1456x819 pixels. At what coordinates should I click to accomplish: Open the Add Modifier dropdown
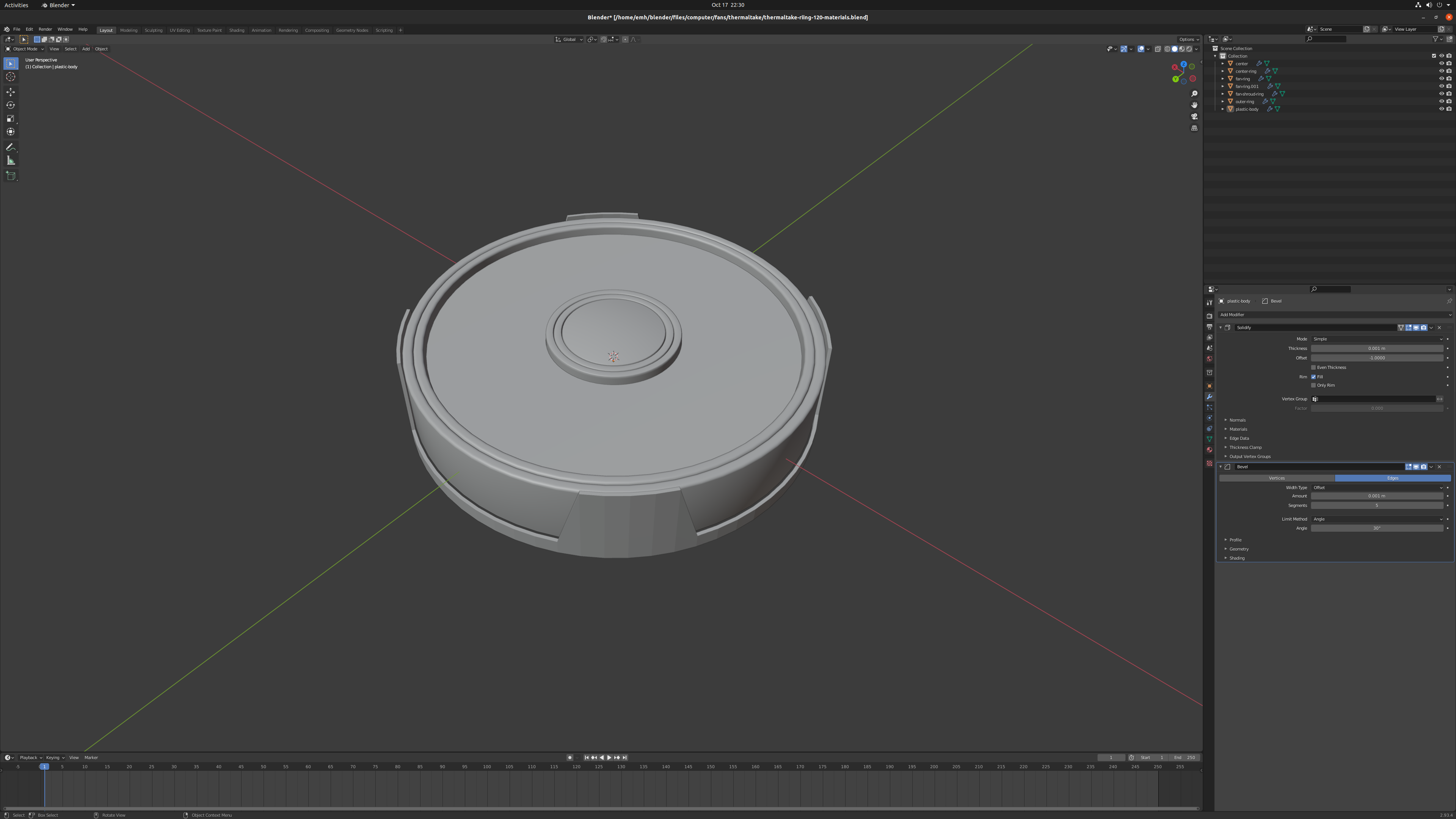pos(1335,315)
